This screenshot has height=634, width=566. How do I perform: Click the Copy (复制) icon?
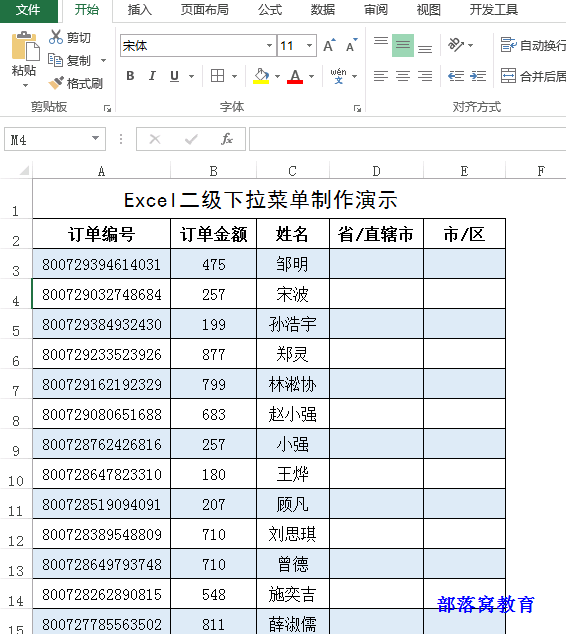[55, 60]
